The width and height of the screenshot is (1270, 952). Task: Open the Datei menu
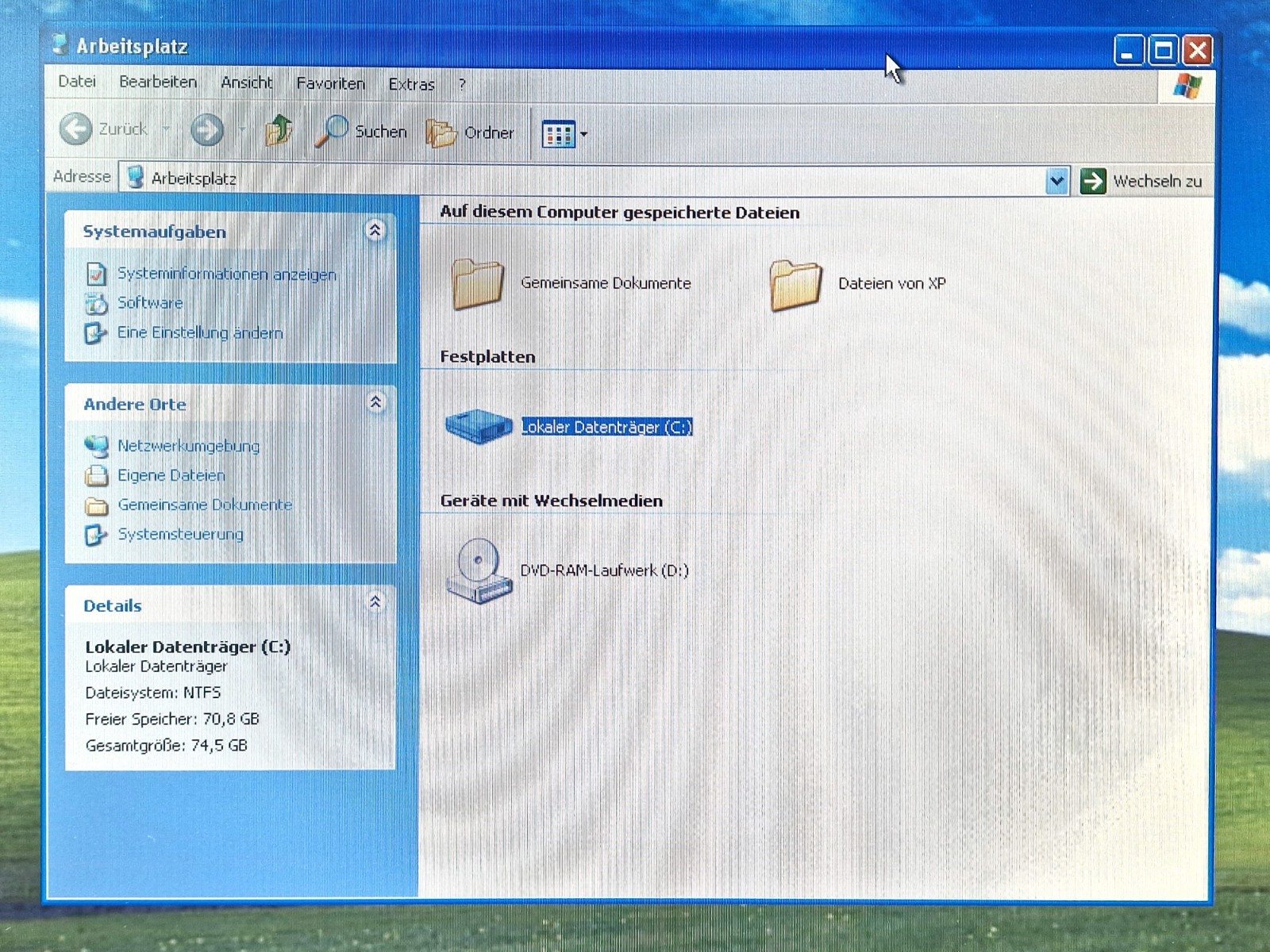tap(77, 82)
